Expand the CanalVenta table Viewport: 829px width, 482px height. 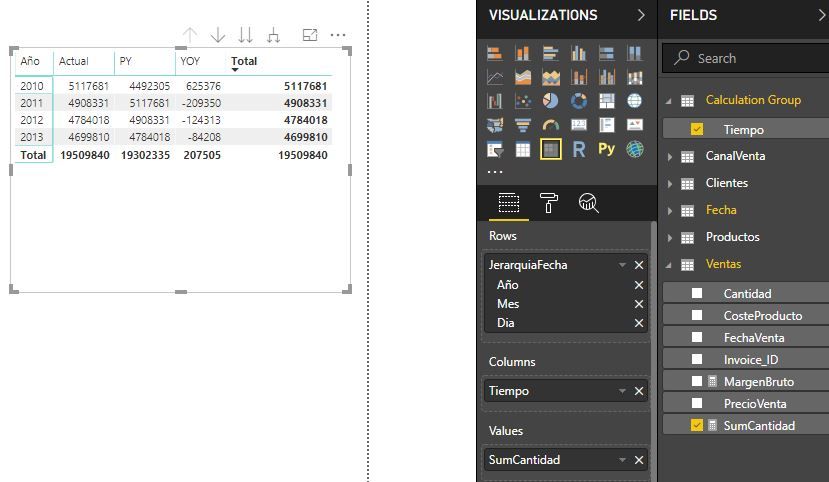pyautogui.click(x=669, y=156)
